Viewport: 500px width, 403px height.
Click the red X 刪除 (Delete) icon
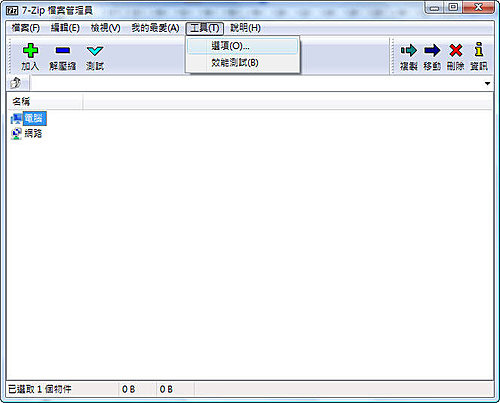pos(456,51)
